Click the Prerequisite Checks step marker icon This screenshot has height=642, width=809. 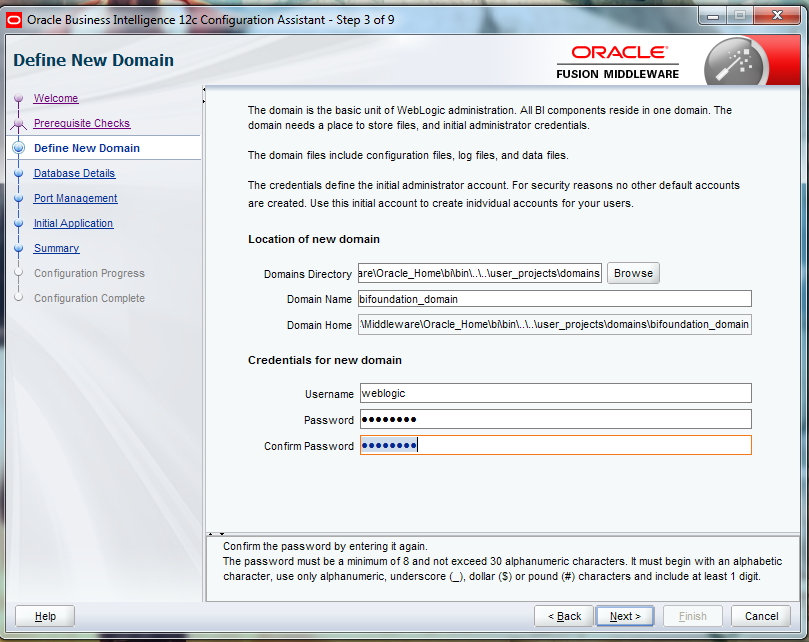pos(19,123)
